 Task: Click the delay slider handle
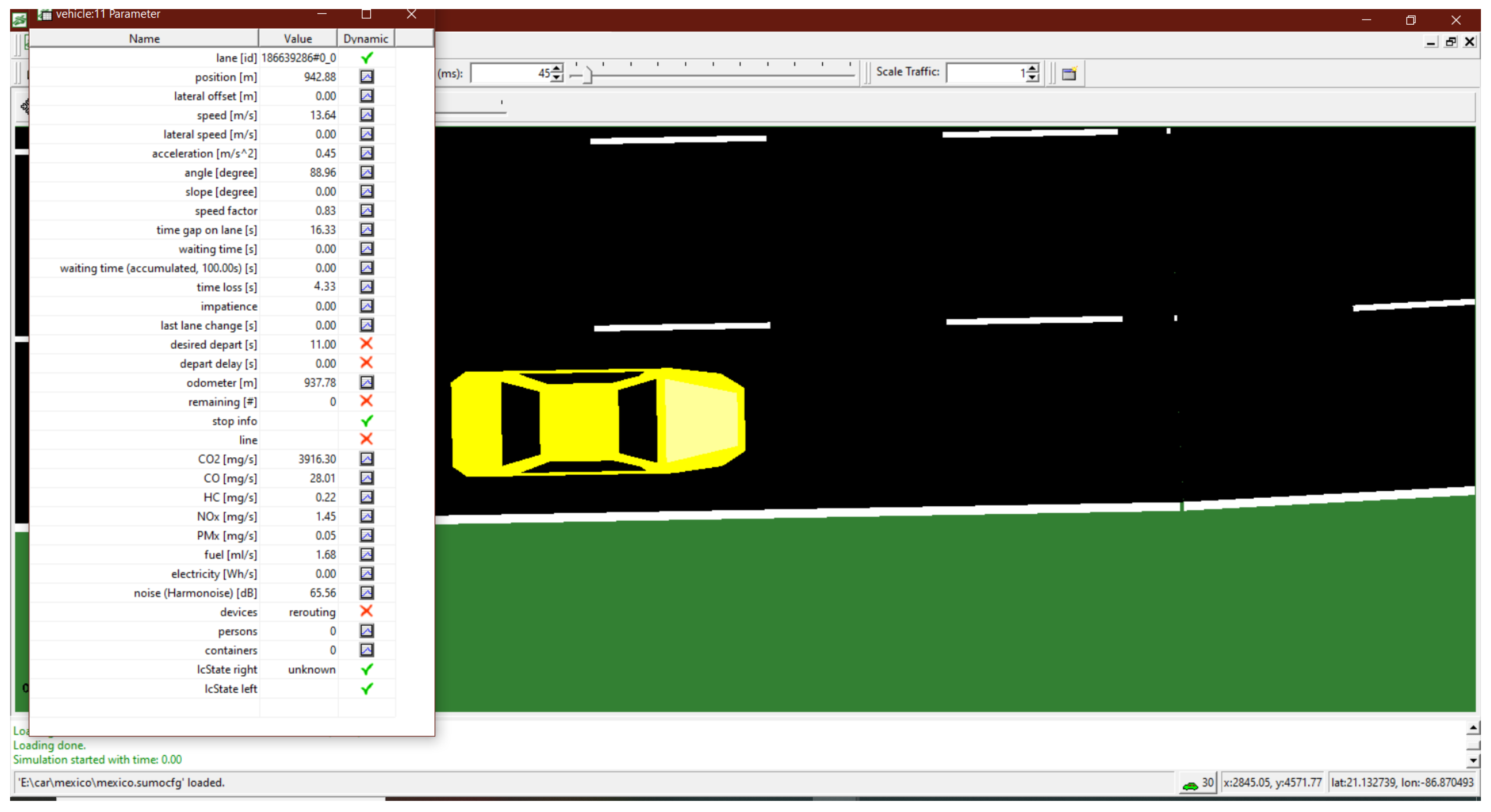[x=588, y=75]
